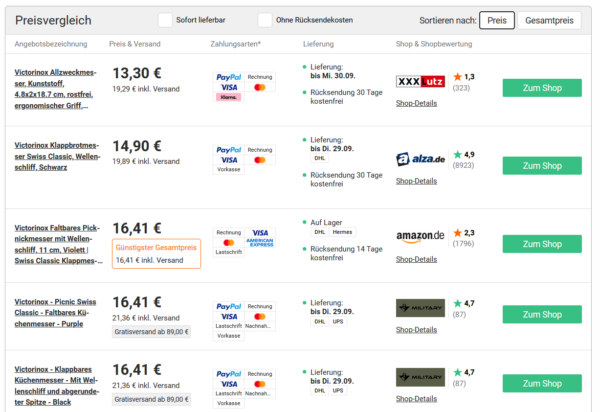Click PayPal icon in Purple knife row
600x412 pixels.
pyautogui.click(x=228, y=306)
